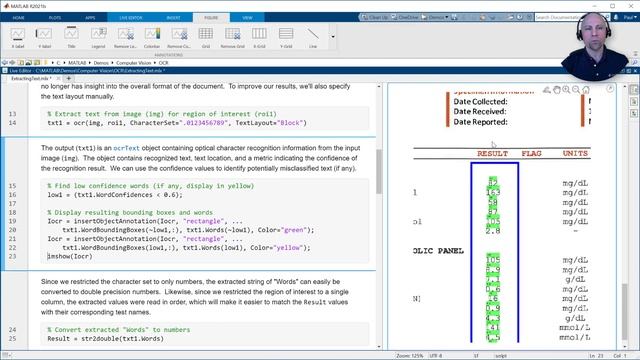640x360 pixels.
Task: Click the address bar search magnifier icon
Action: click(x=634, y=62)
